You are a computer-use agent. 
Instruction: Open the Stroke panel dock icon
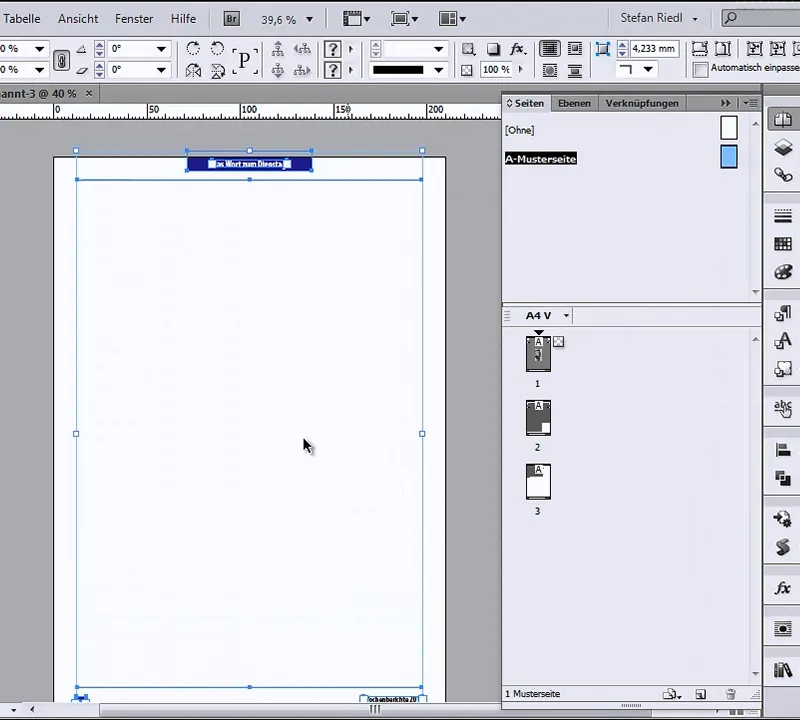click(x=783, y=216)
